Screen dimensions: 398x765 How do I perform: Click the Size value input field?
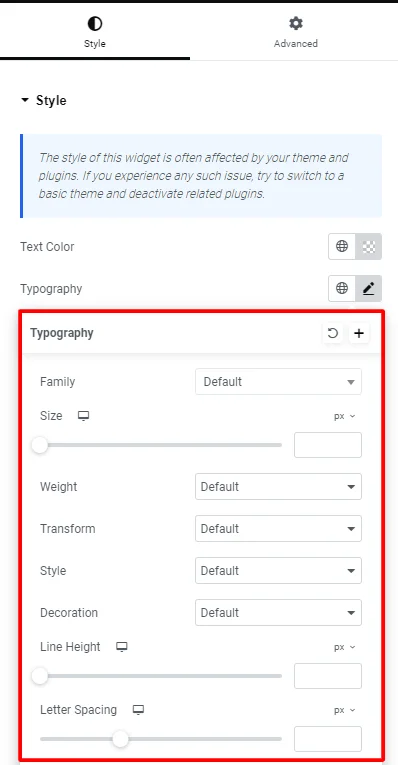coord(328,445)
